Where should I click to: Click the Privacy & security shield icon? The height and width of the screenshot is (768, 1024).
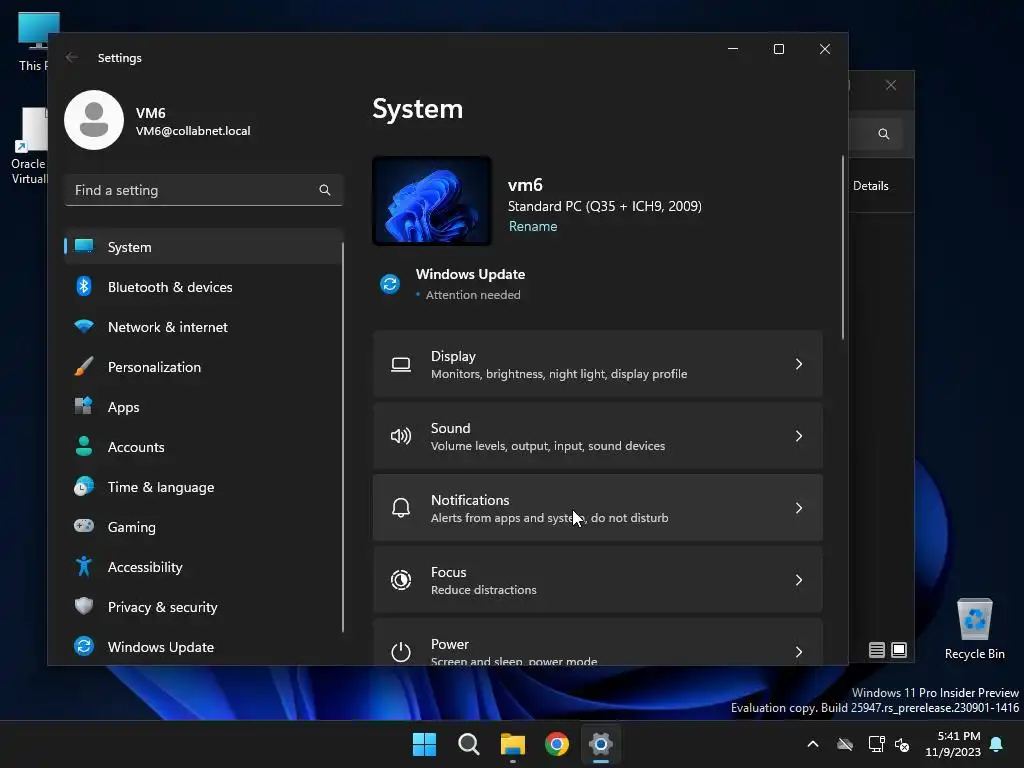pos(84,606)
